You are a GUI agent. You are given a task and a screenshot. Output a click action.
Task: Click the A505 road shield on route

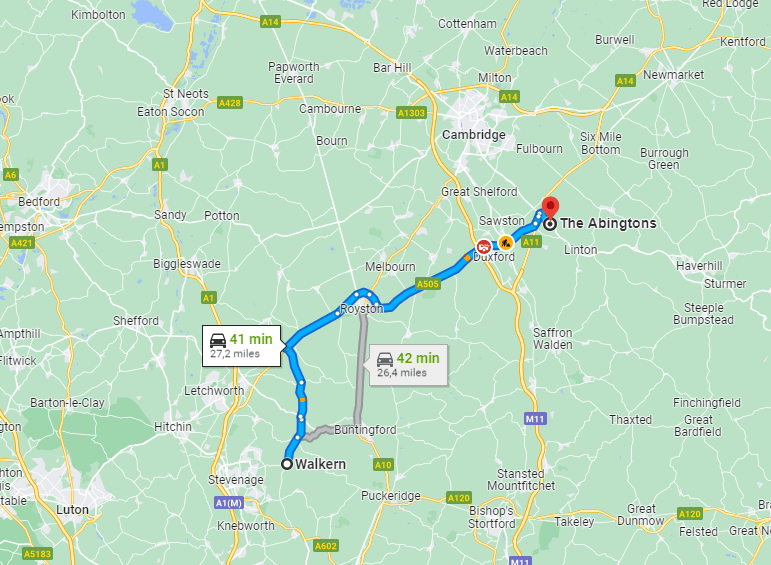427,284
